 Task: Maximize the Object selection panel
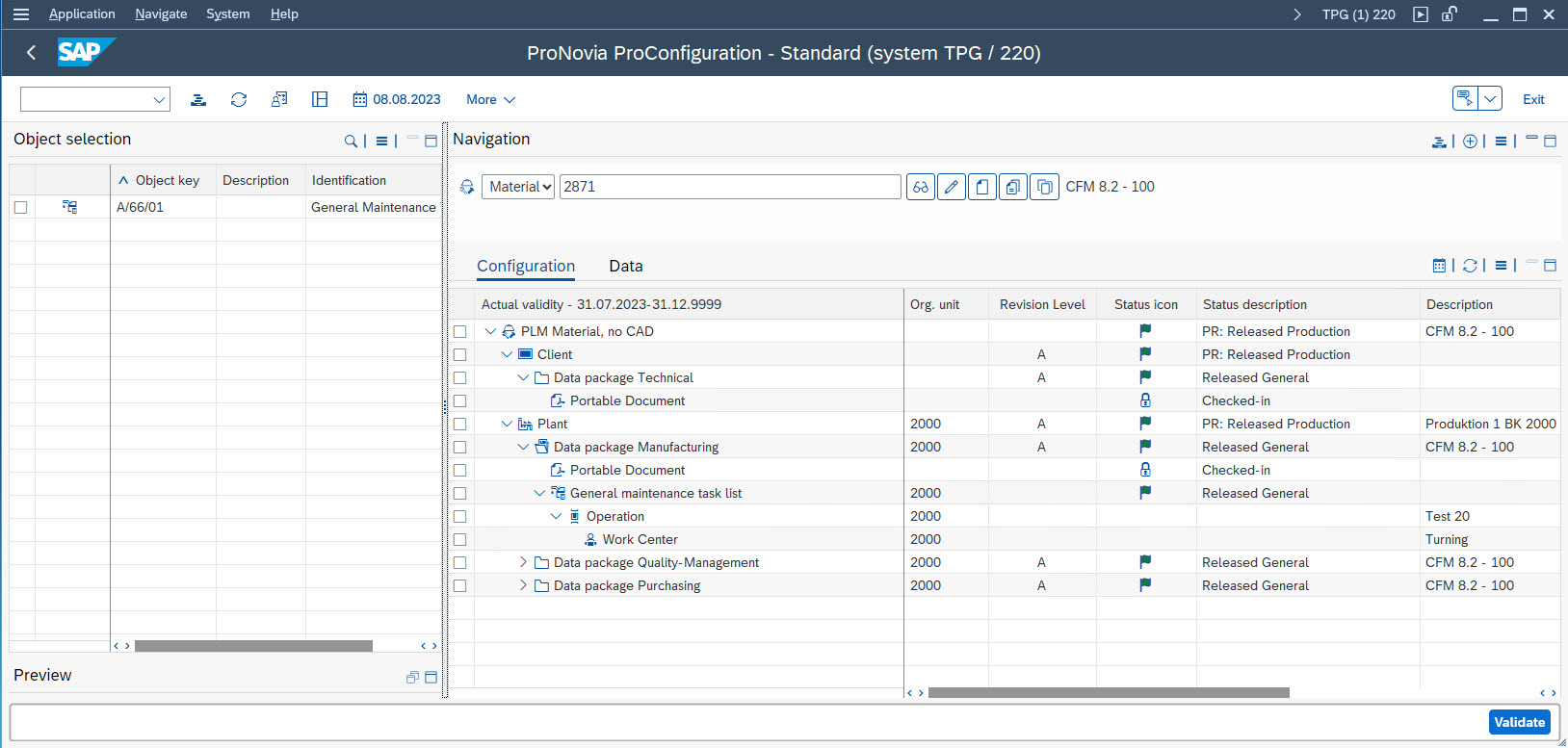(431, 141)
